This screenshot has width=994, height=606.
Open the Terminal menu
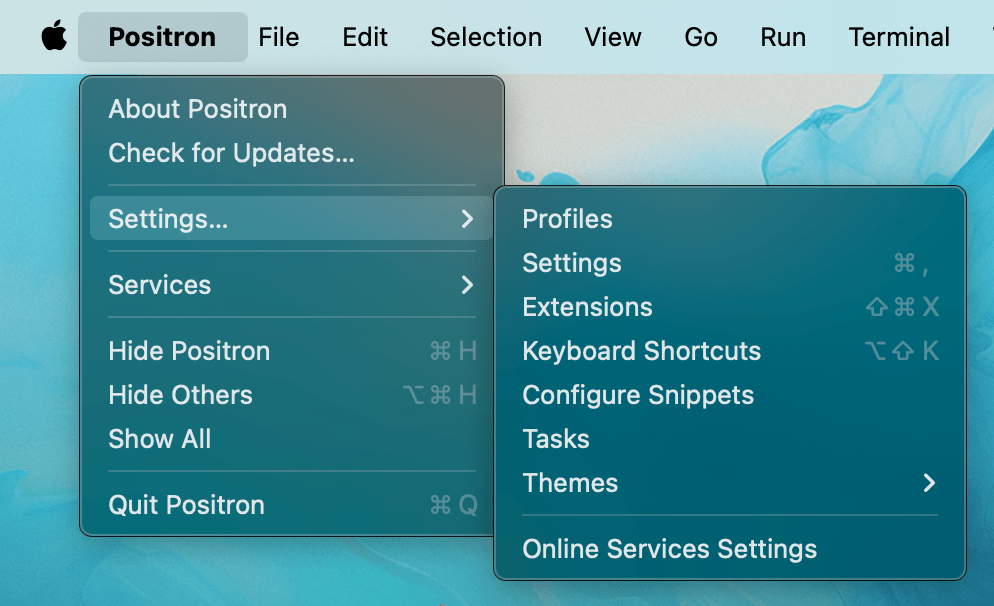click(899, 37)
